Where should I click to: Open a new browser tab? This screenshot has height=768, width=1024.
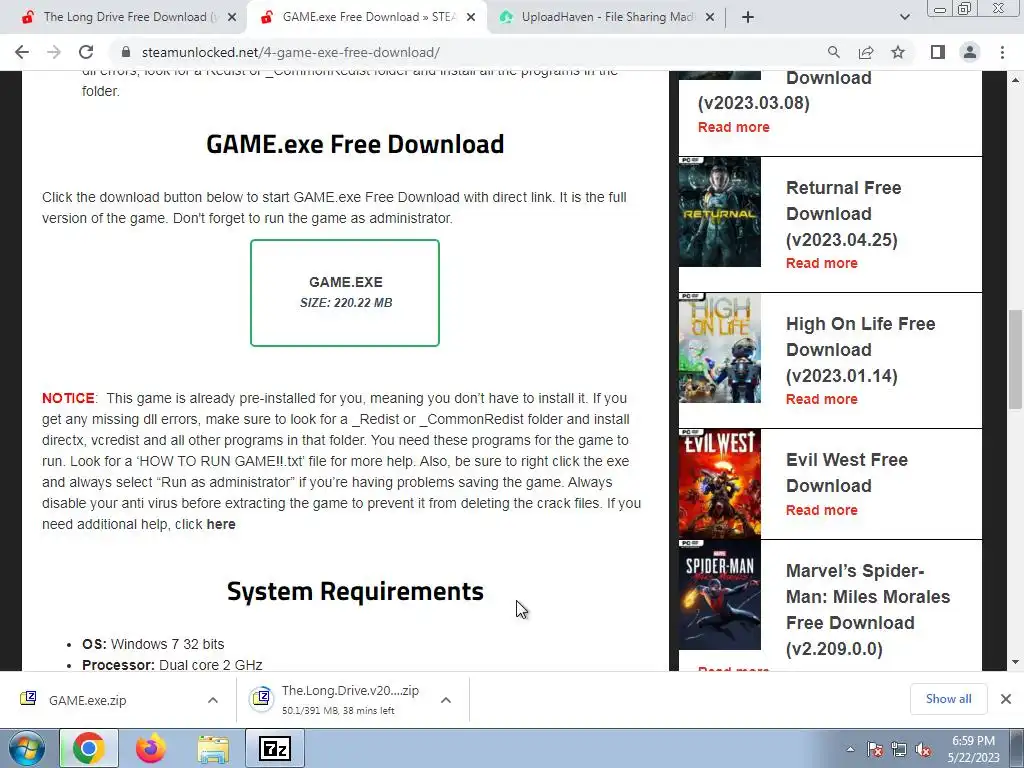pos(748,18)
